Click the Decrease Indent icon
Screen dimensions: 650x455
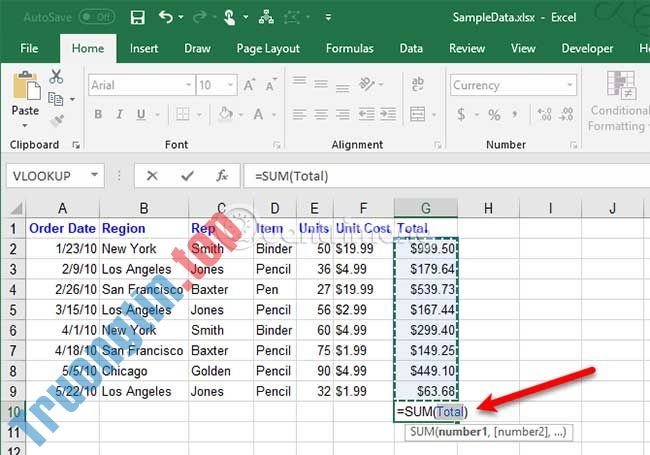(366, 114)
